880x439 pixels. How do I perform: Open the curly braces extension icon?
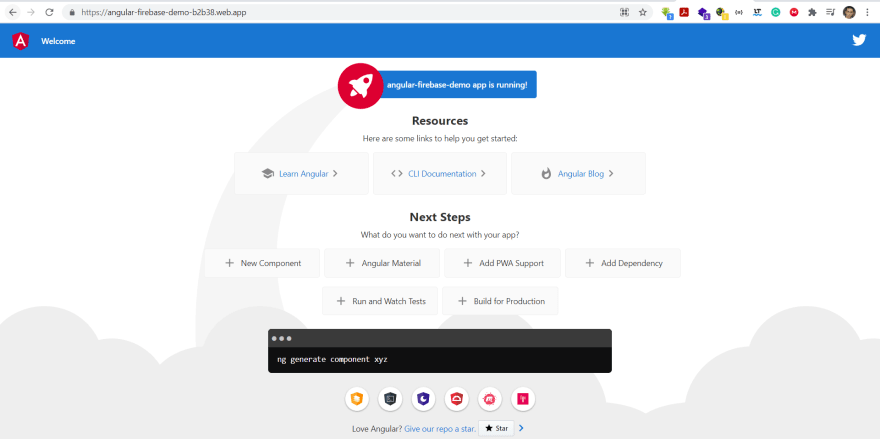pyautogui.click(x=739, y=12)
